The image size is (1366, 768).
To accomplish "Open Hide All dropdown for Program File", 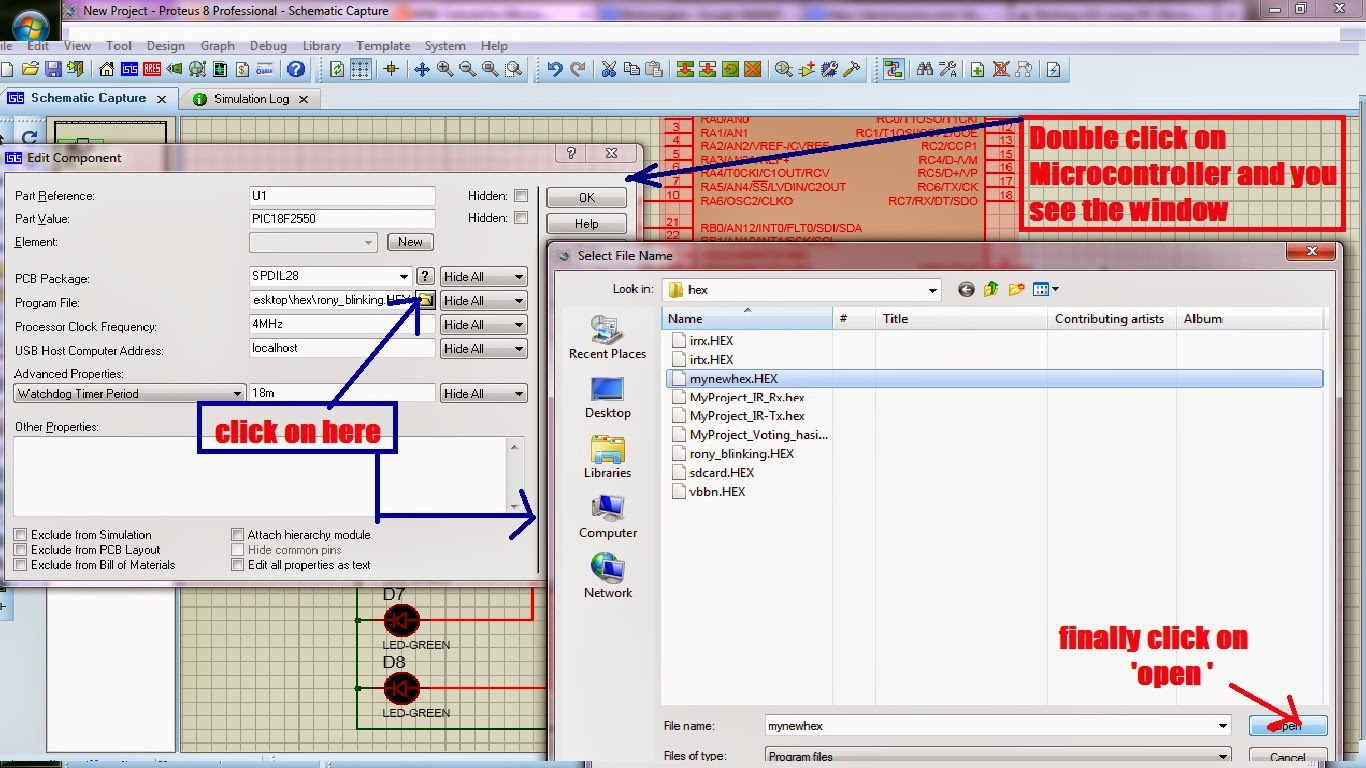I will (484, 301).
